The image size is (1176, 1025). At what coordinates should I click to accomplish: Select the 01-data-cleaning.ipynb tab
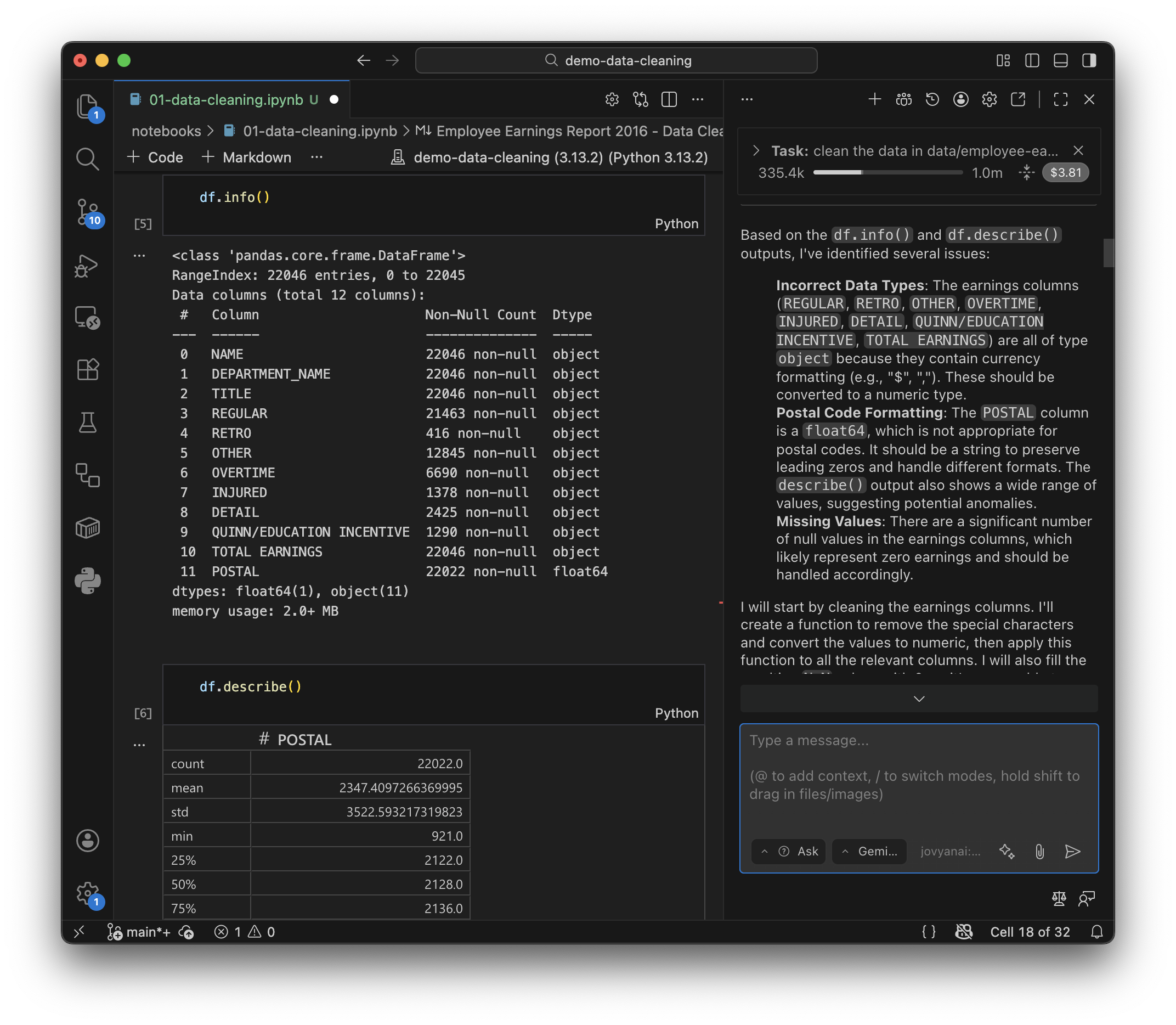(226, 99)
